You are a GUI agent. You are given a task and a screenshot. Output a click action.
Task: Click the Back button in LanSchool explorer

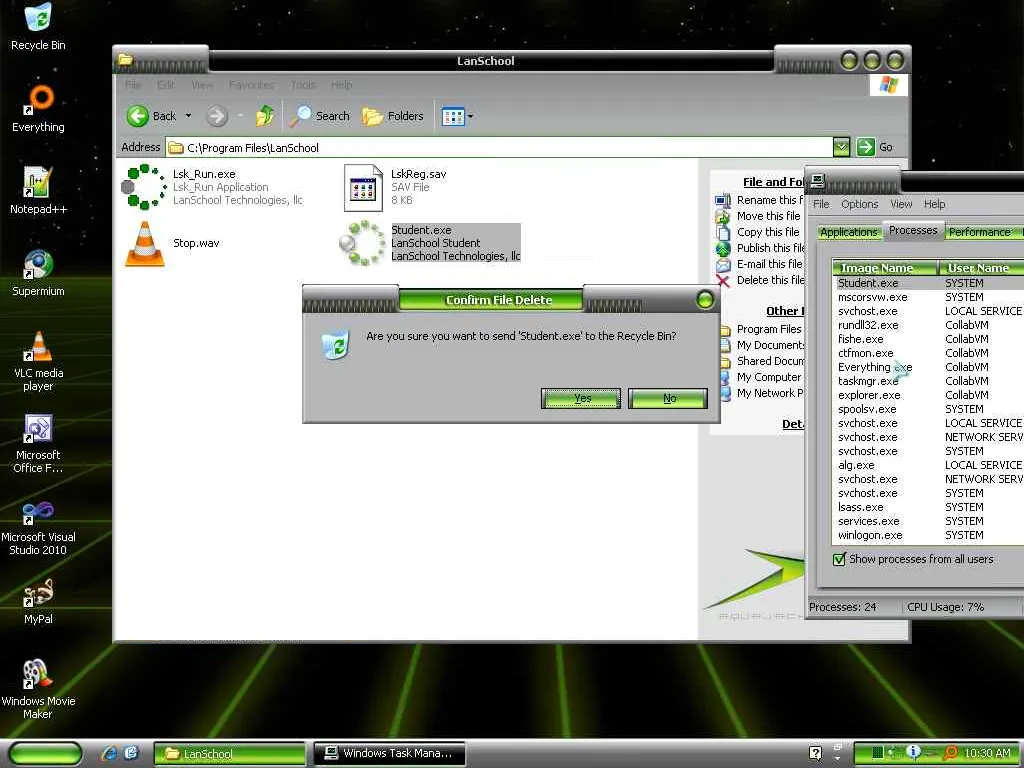[x=152, y=116]
